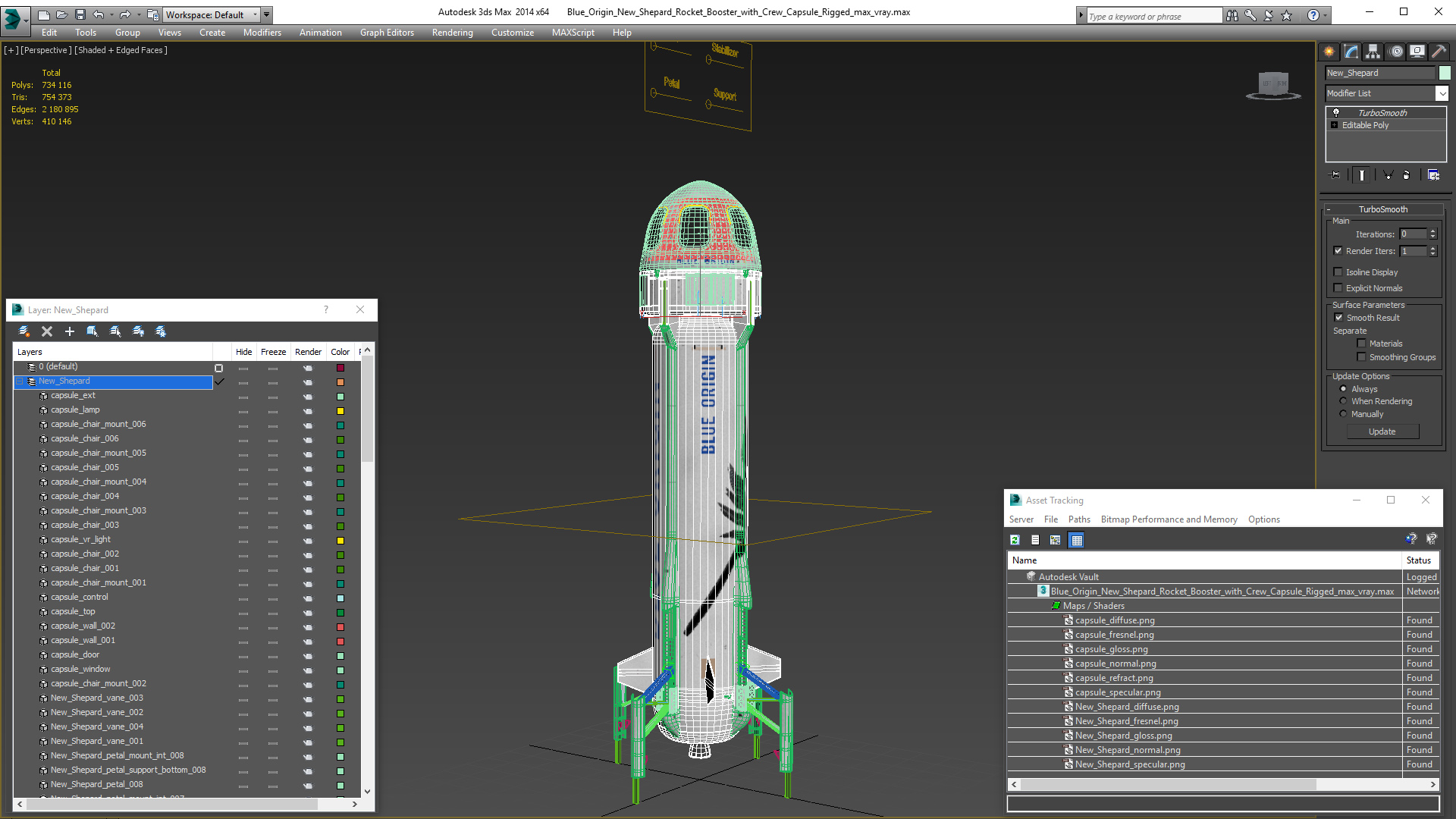This screenshot has width=1456, height=819.
Task: Enable Separate by Smoothing Groups checkbox
Action: 1361,357
